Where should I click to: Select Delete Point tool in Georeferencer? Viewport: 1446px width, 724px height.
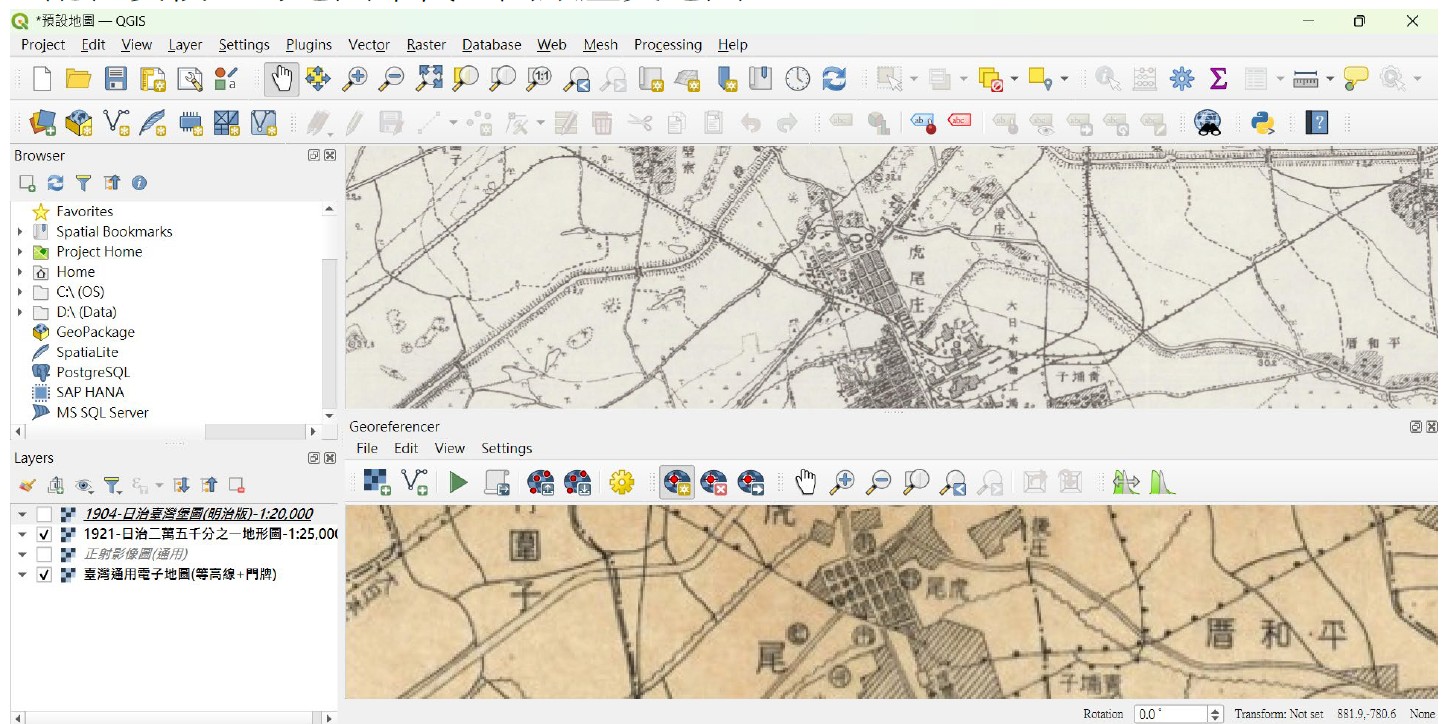714,483
